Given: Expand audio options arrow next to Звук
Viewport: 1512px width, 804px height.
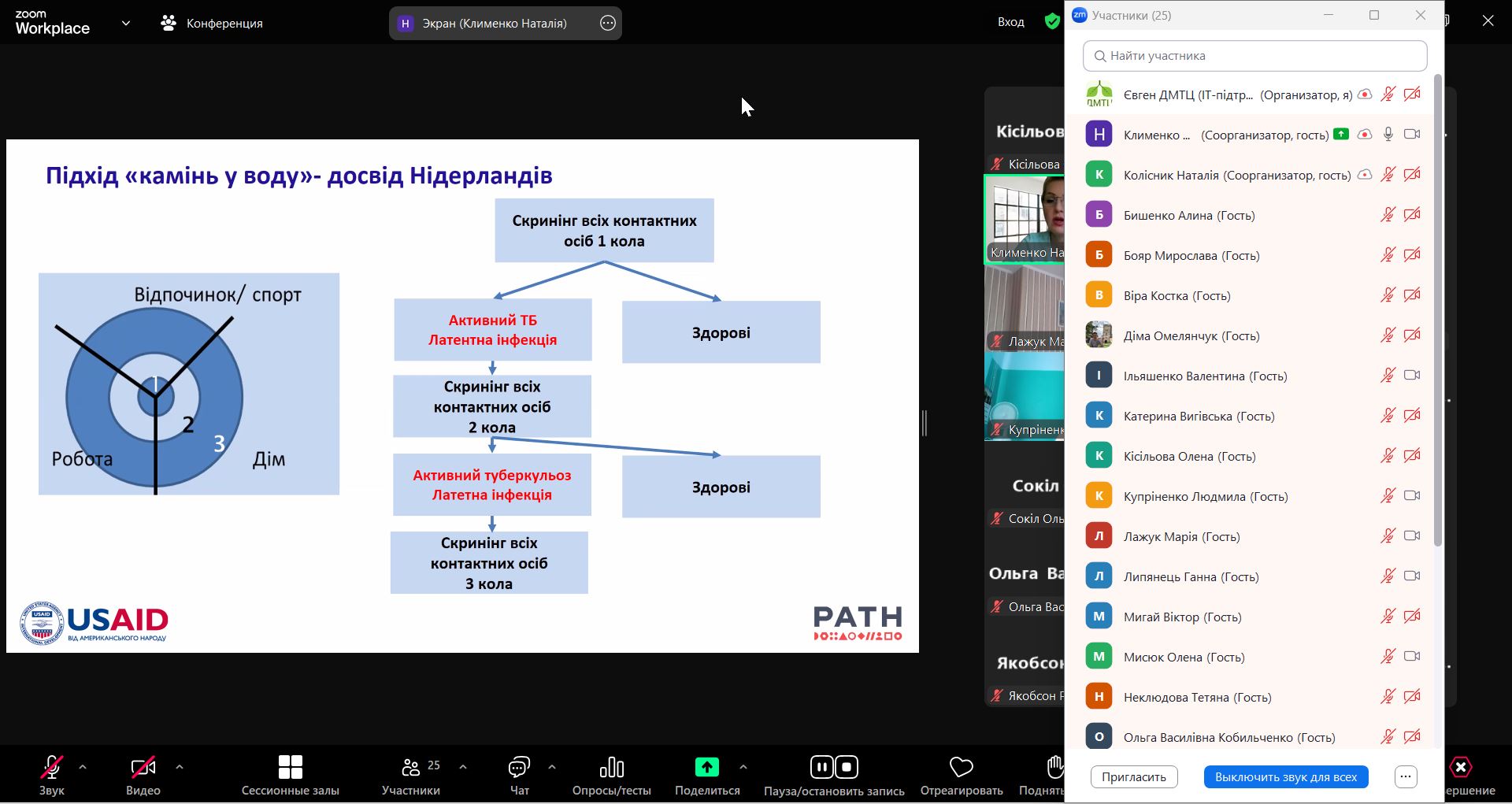Looking at the screenshot, I should point(83,766).
